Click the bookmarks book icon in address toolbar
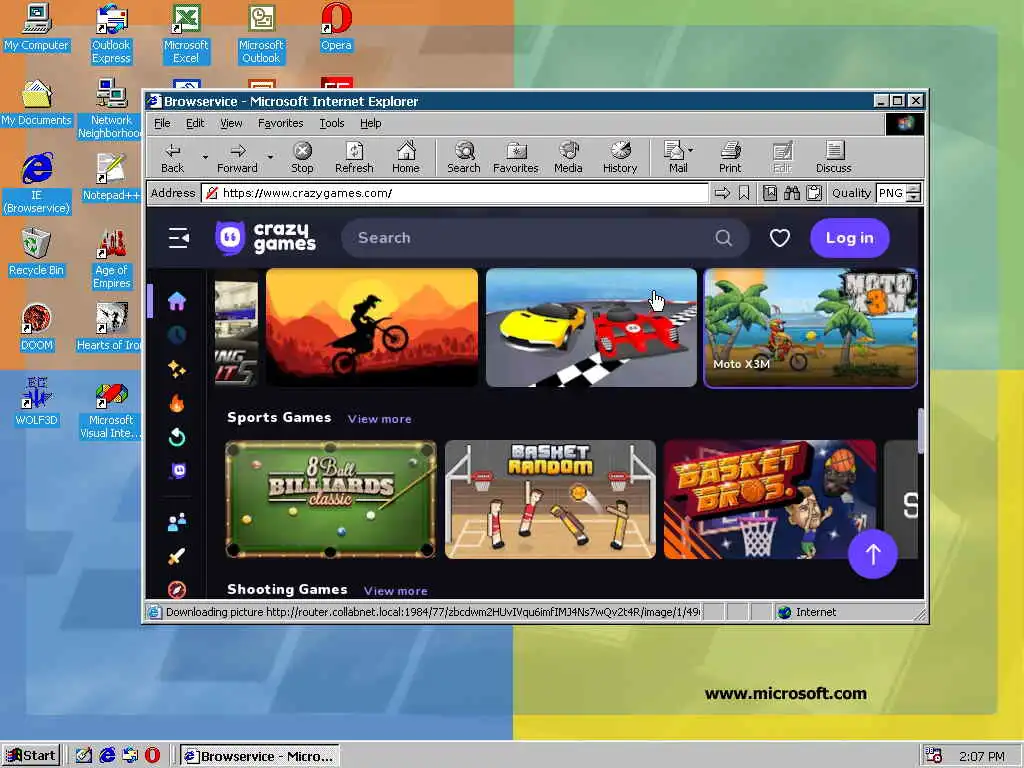Screen dimensions: 1024x768 [x=770, y=193]
